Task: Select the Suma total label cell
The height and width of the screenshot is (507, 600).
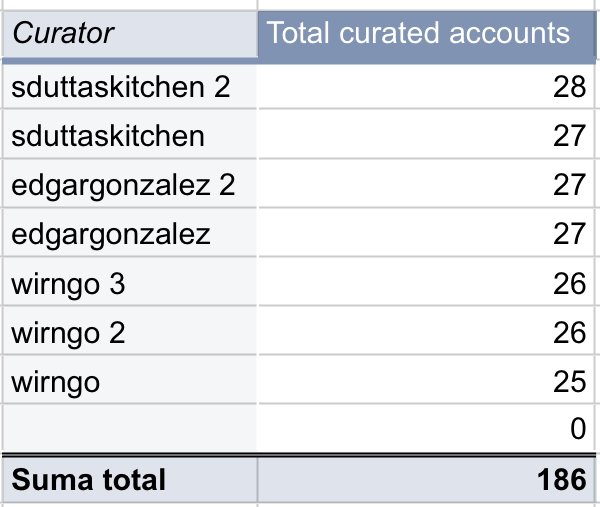Action: [130, 480]
